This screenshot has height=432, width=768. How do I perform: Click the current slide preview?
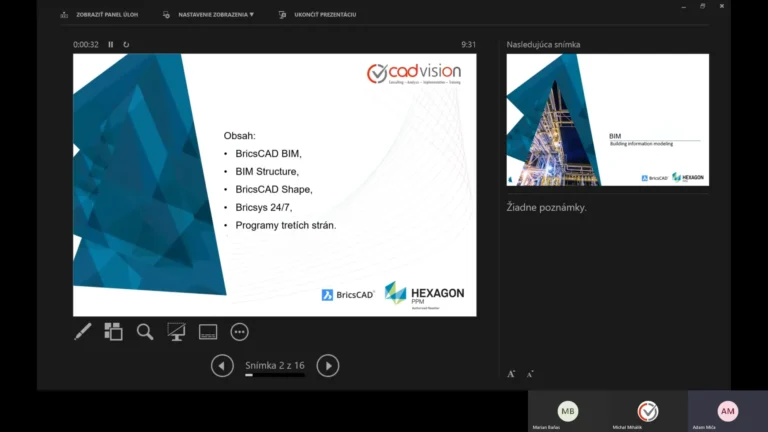click(274, 185)
